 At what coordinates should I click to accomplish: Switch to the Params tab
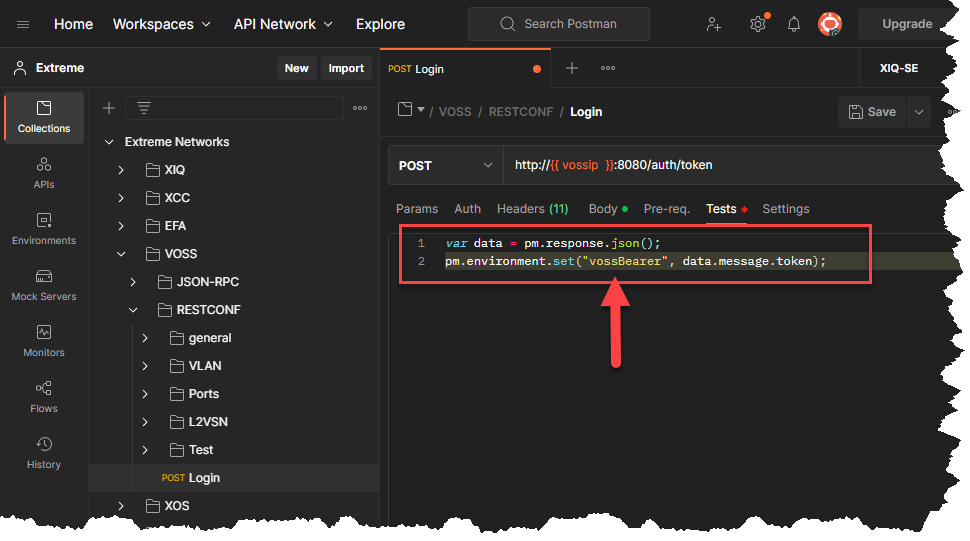click(417, 209)
